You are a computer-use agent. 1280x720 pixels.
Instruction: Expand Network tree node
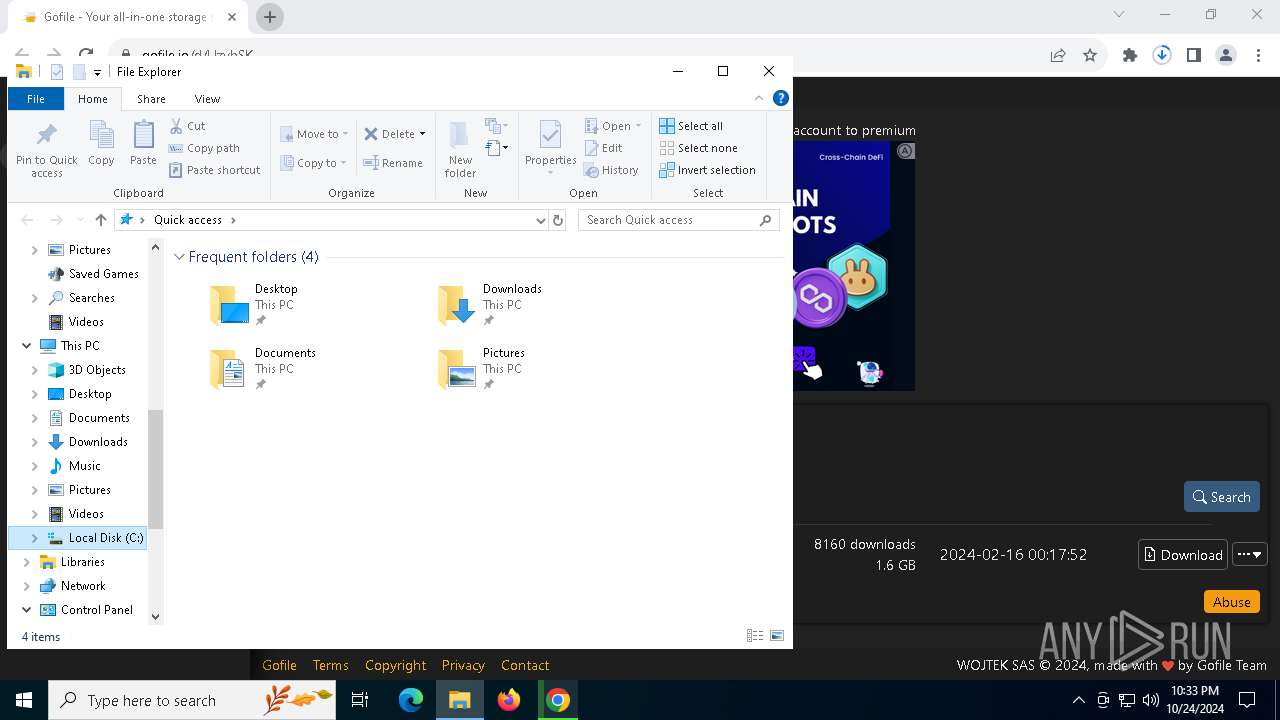pyautogui.click(x=26, y=586)
